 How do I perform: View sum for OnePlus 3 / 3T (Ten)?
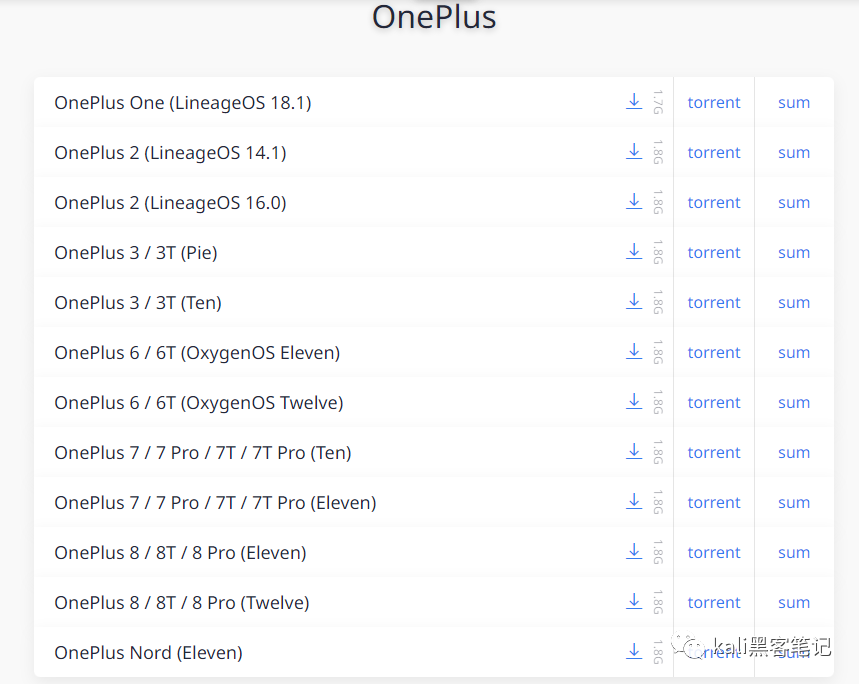click(x=794, y=303)
